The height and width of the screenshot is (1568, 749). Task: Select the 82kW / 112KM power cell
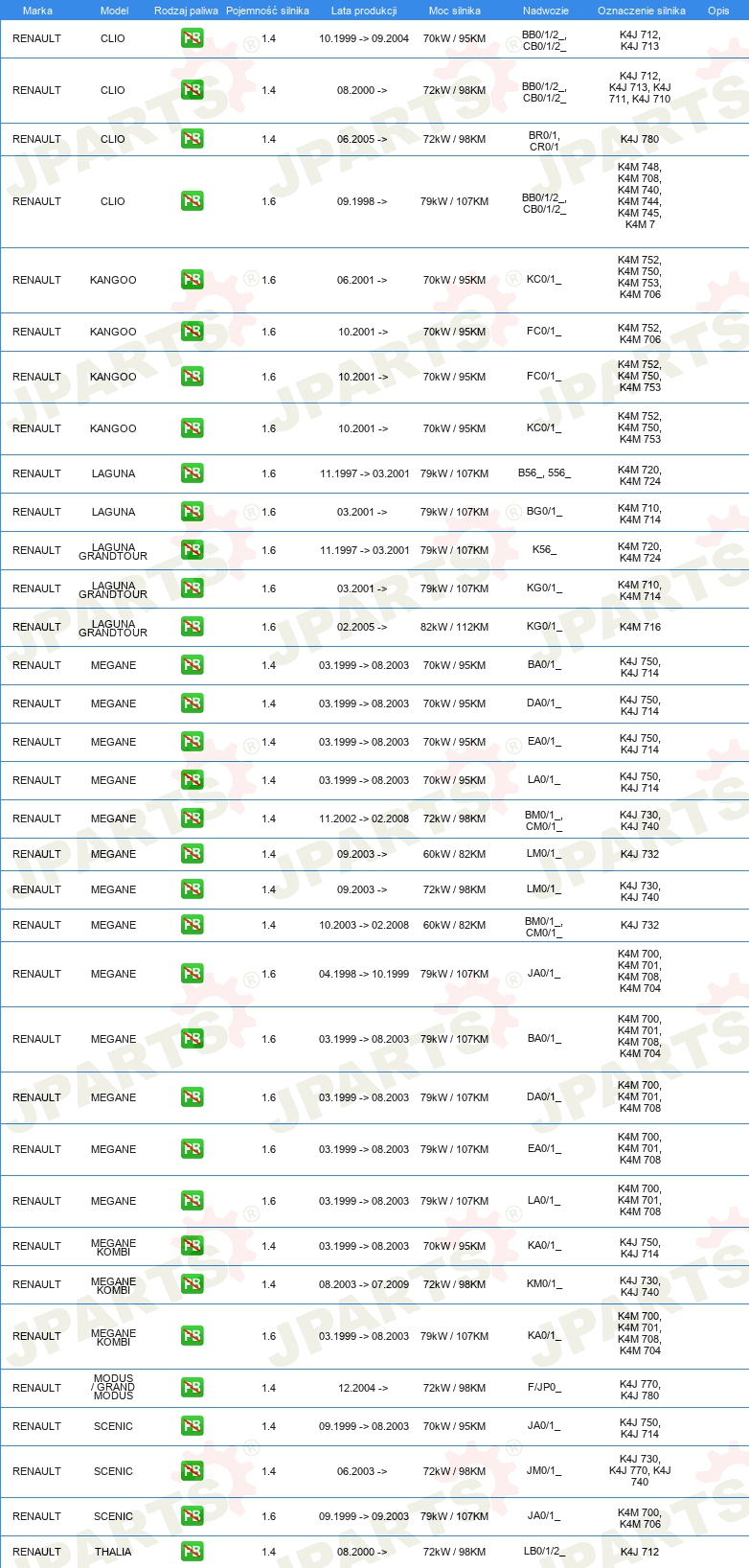[x=454, y=628]
